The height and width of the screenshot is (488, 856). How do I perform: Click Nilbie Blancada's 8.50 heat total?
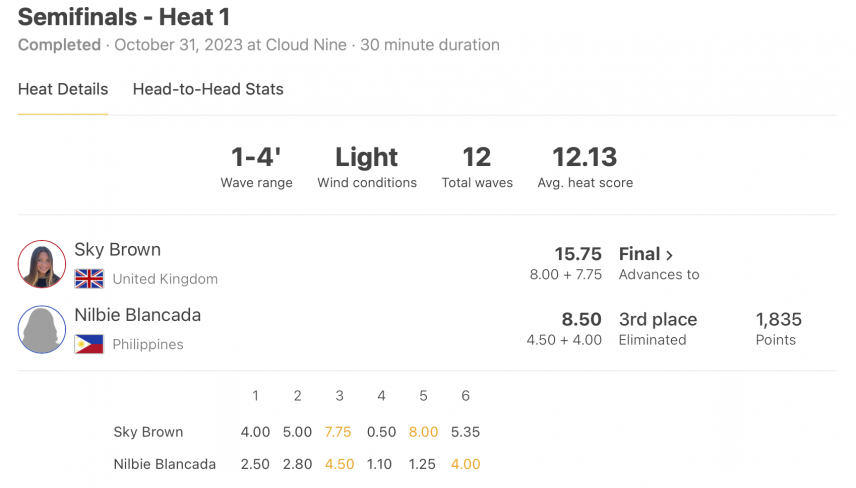click(581, 319)
